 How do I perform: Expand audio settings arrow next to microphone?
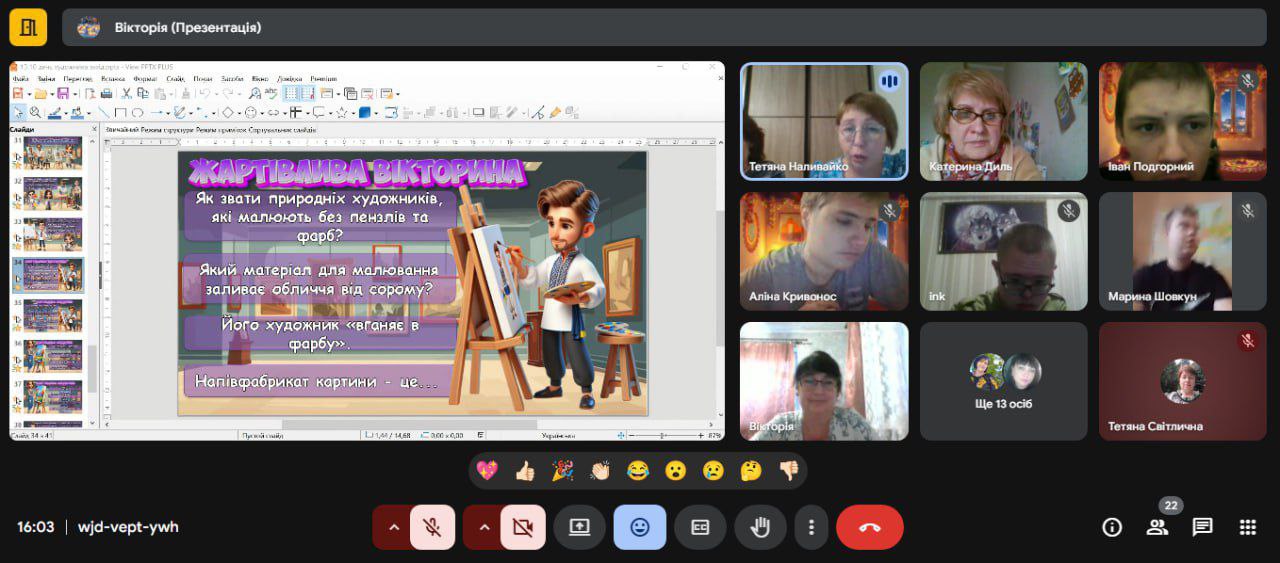click(x=393, y=527)
